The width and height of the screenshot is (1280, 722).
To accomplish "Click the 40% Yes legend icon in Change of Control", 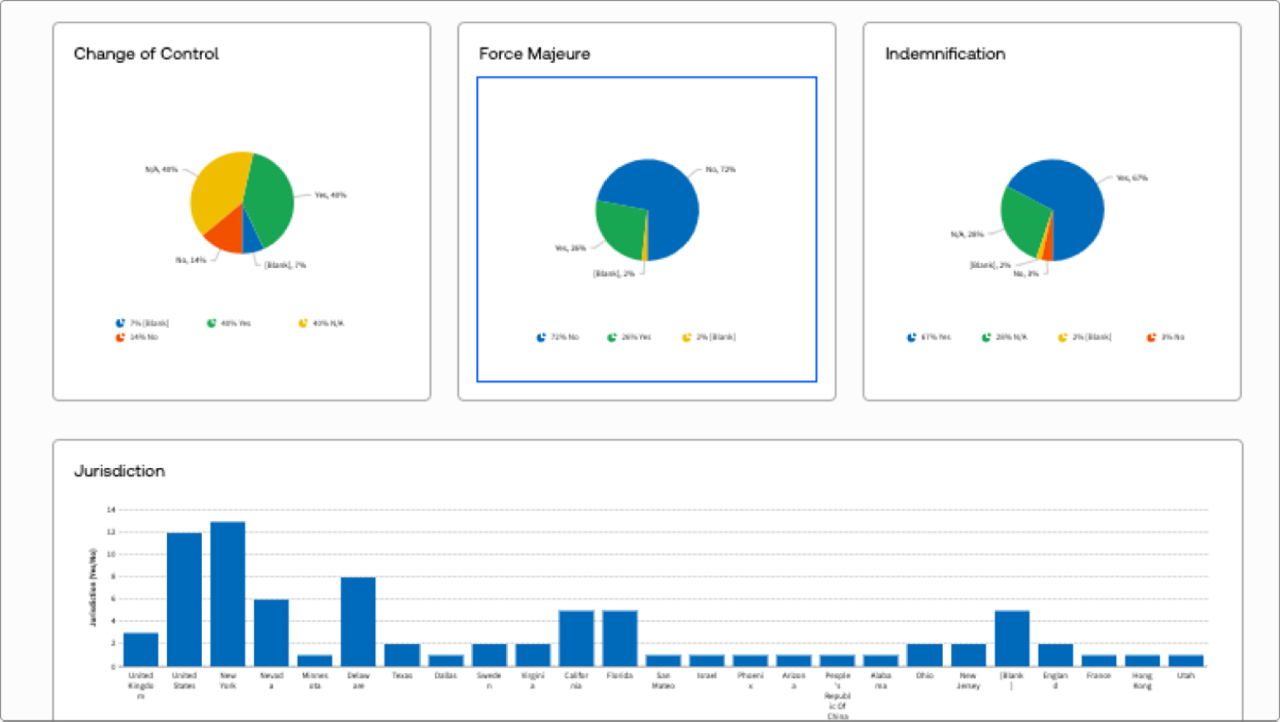I will (x=211, y=323).
